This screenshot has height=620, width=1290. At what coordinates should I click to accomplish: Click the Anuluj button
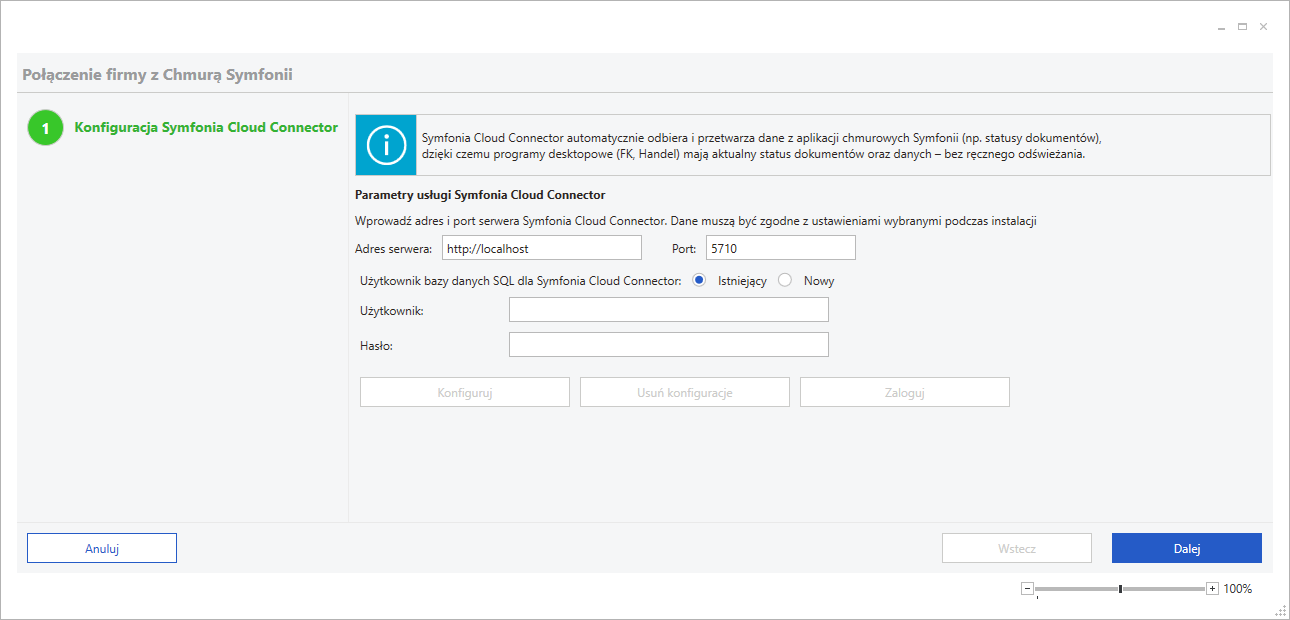(102, 548)
